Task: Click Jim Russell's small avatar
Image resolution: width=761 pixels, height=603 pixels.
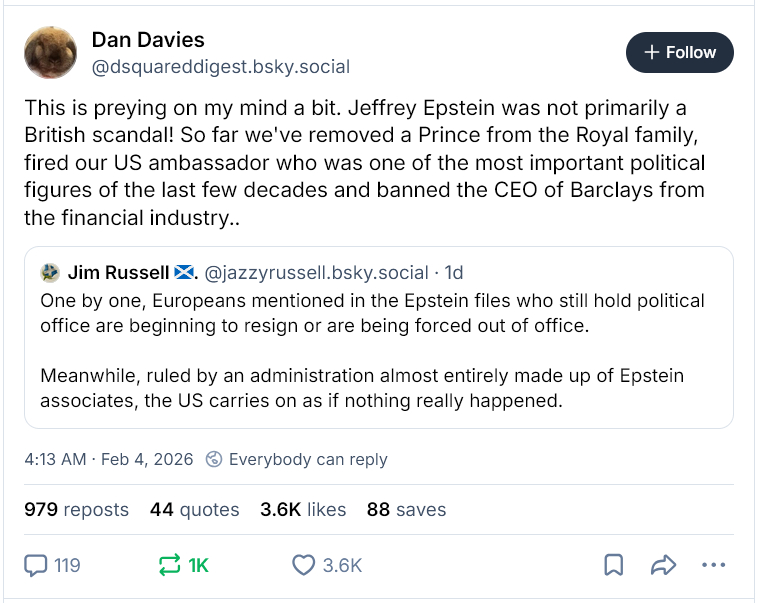Action: (50, 272)
